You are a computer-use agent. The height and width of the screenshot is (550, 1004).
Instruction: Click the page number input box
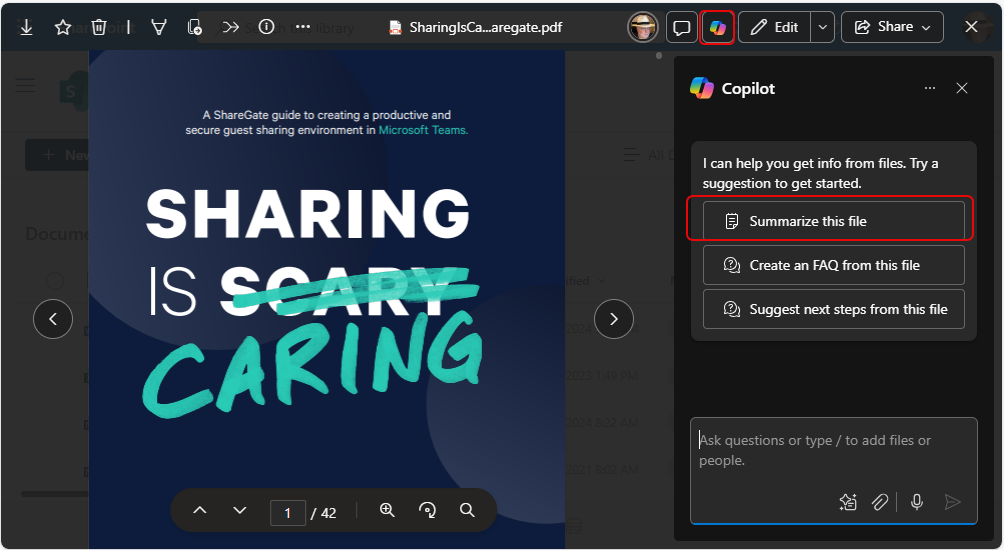click(288, 512)
